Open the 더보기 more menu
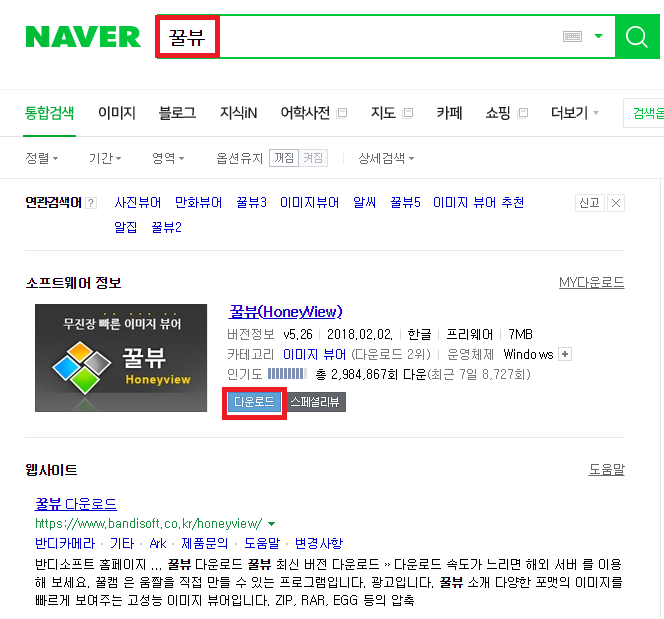 (x=574, y=113)
